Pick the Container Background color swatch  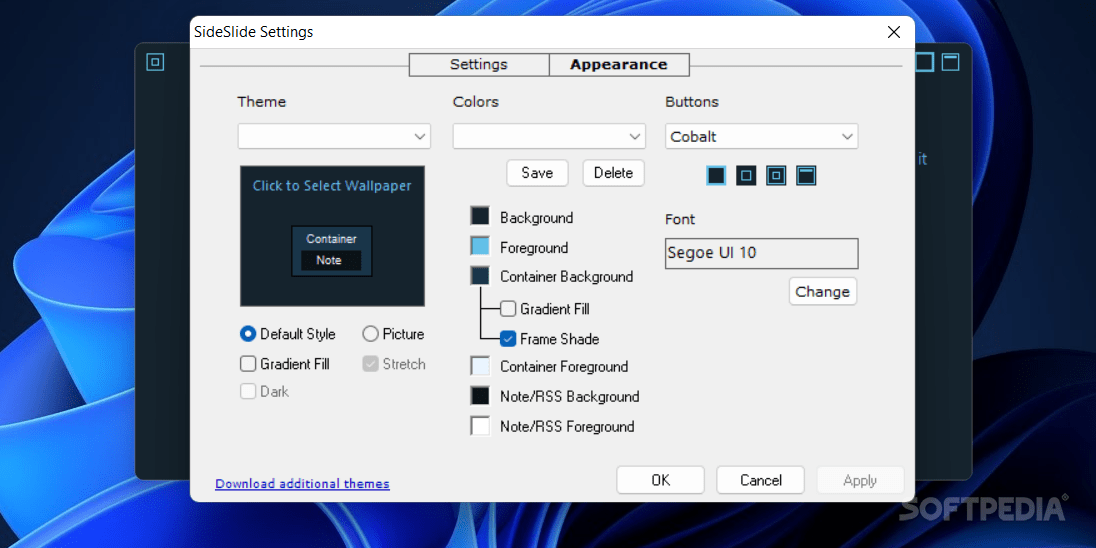tap(480, 275)
